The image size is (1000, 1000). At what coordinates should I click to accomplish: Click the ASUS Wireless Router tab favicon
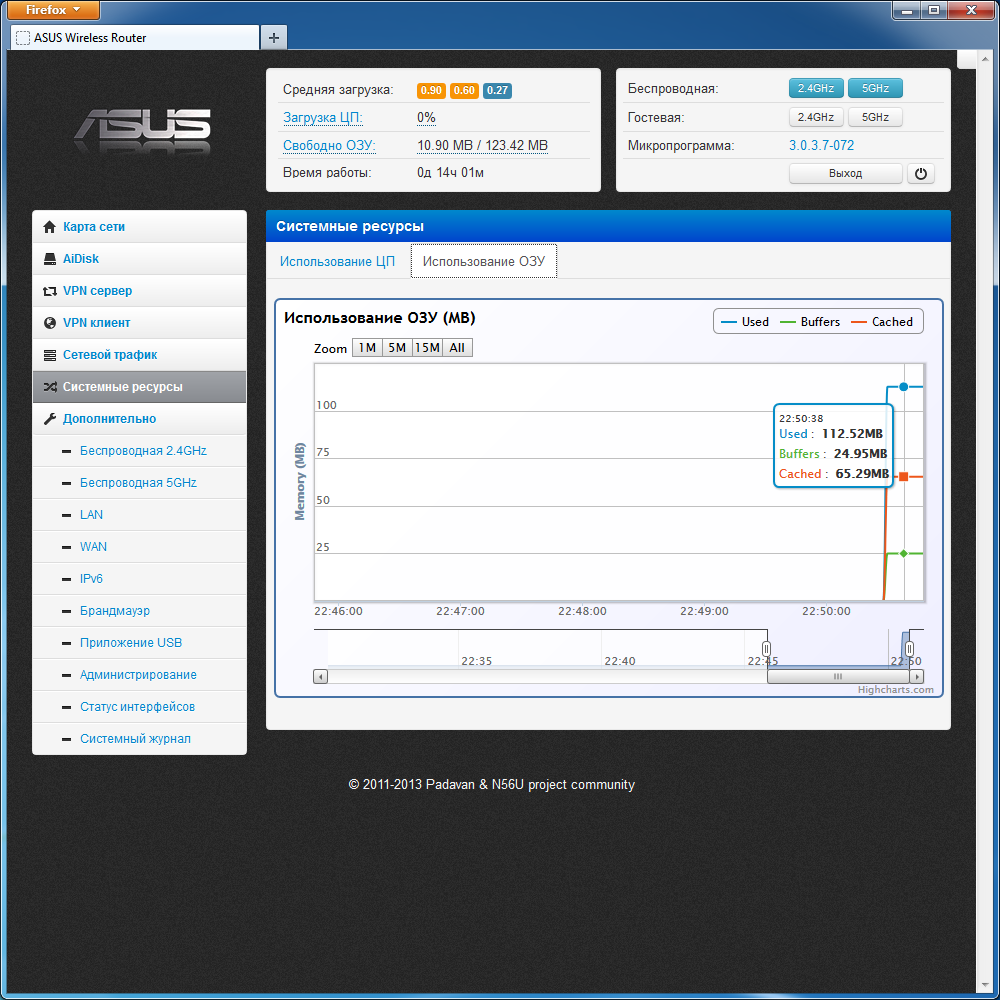[x=22, y=38]
